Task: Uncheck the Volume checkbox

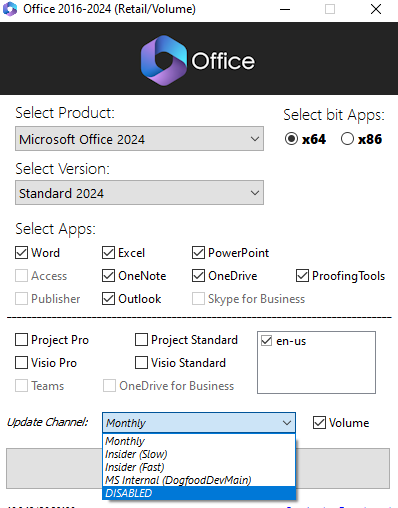Action: (x=319, y=423)
